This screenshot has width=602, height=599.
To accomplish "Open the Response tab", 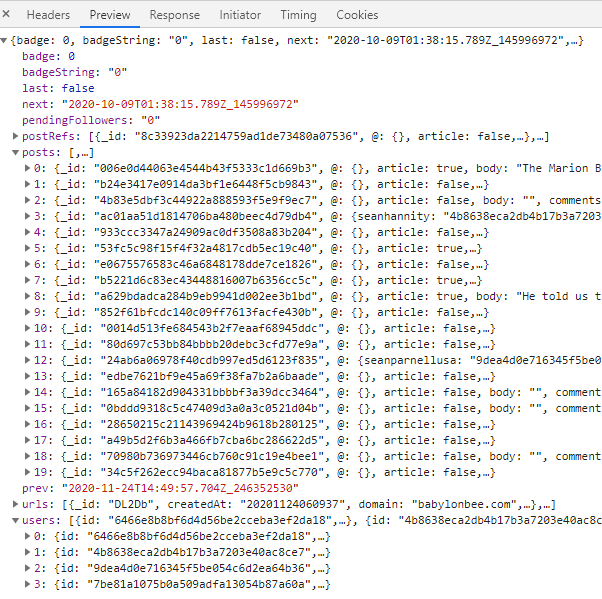I will (x=175, y=15).
